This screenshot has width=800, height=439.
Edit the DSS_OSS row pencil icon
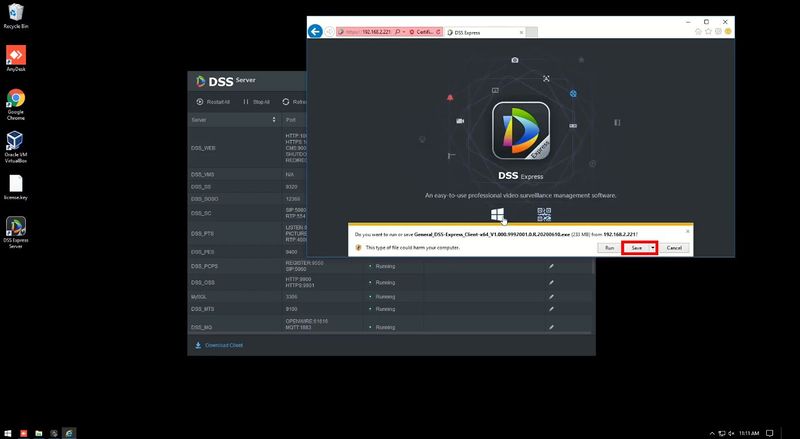pyautogui.click(x=551, y=283)
